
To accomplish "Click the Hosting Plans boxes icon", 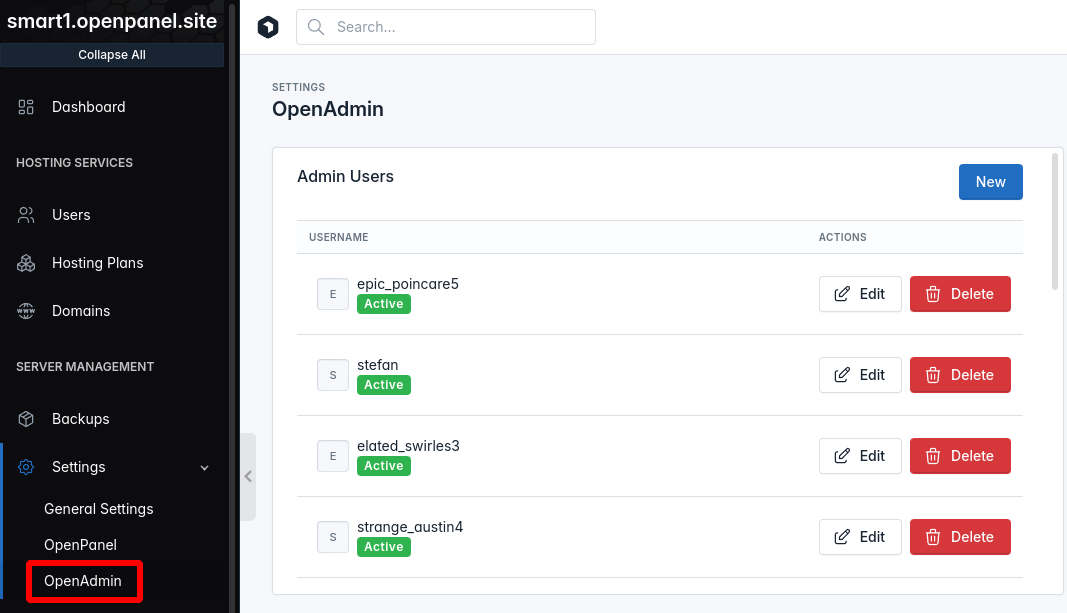I will [27, 263].
